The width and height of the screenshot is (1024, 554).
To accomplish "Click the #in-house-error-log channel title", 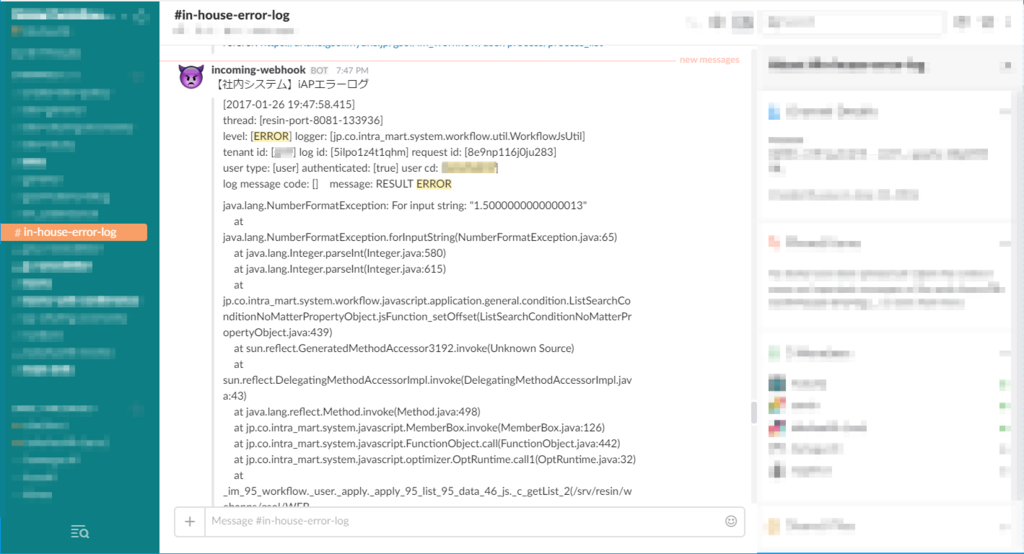I will 232,14.
